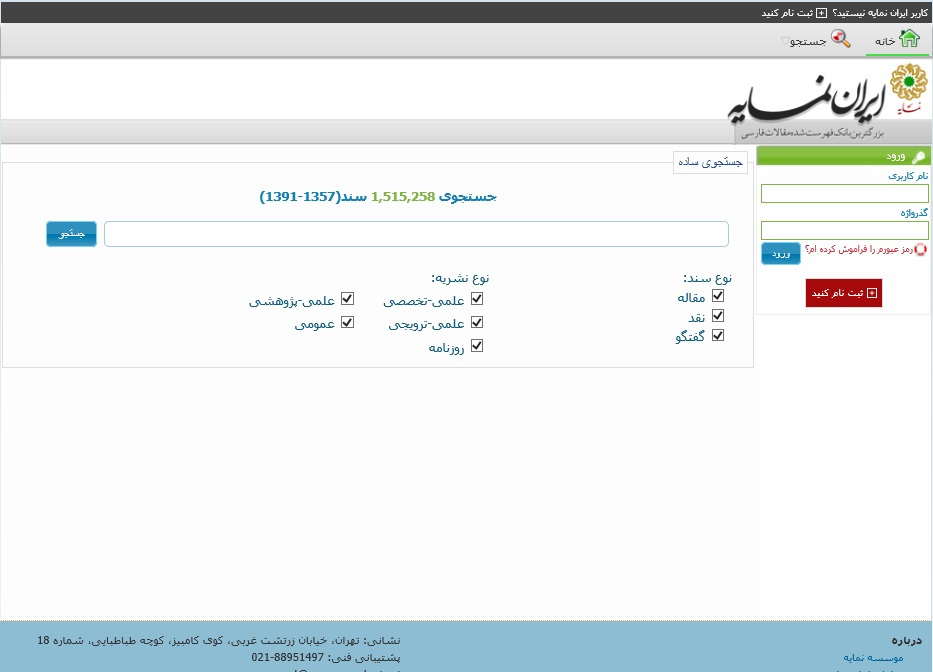Screen dimensions: 933x672
Task: Click the نوع سند label
Action: tap(707, 278)
